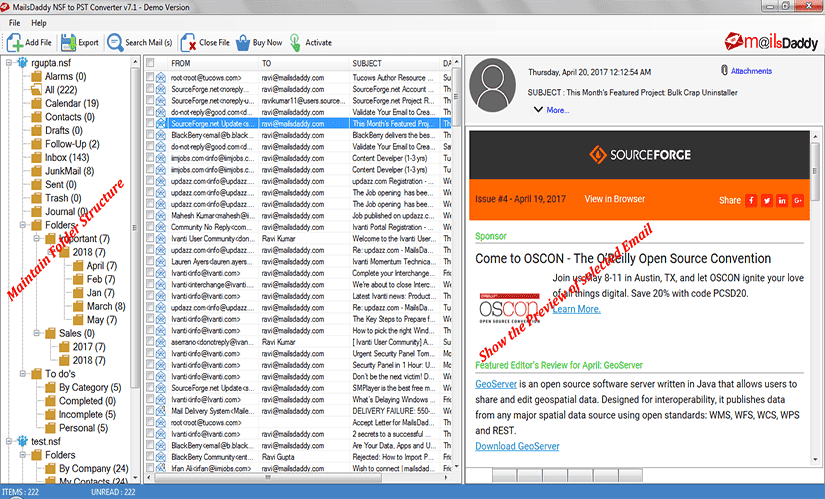The width and height of the screenshot is (825, 499).
Task: Click the Add File toolbar icon
Action: tap(15, 43)
